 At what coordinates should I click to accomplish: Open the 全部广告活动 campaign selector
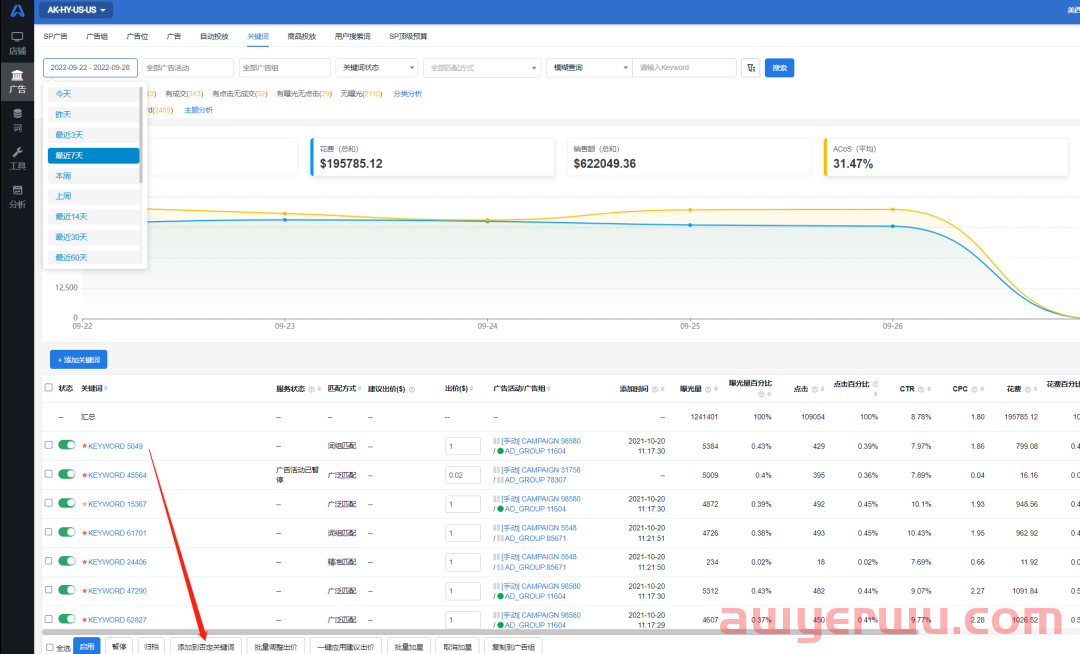point(188,67)
